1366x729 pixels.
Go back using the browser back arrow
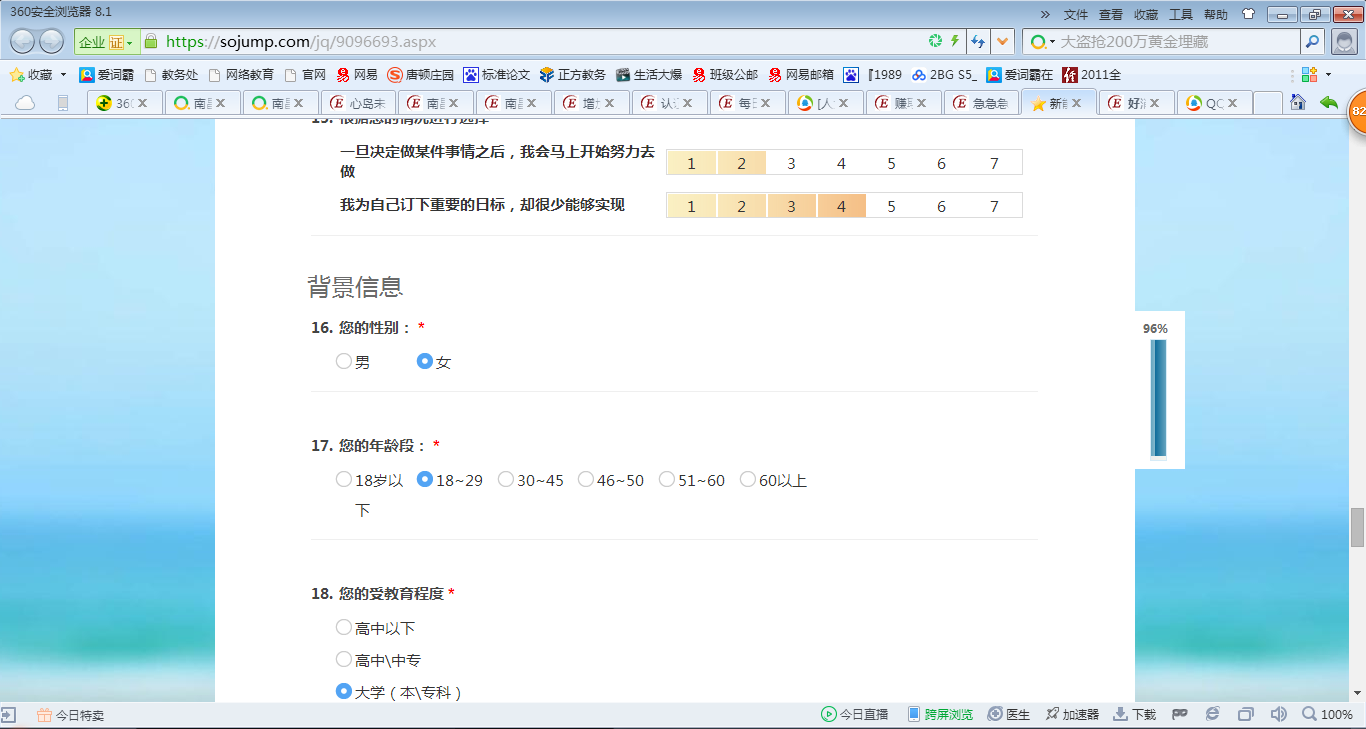(x=23, y=42)
